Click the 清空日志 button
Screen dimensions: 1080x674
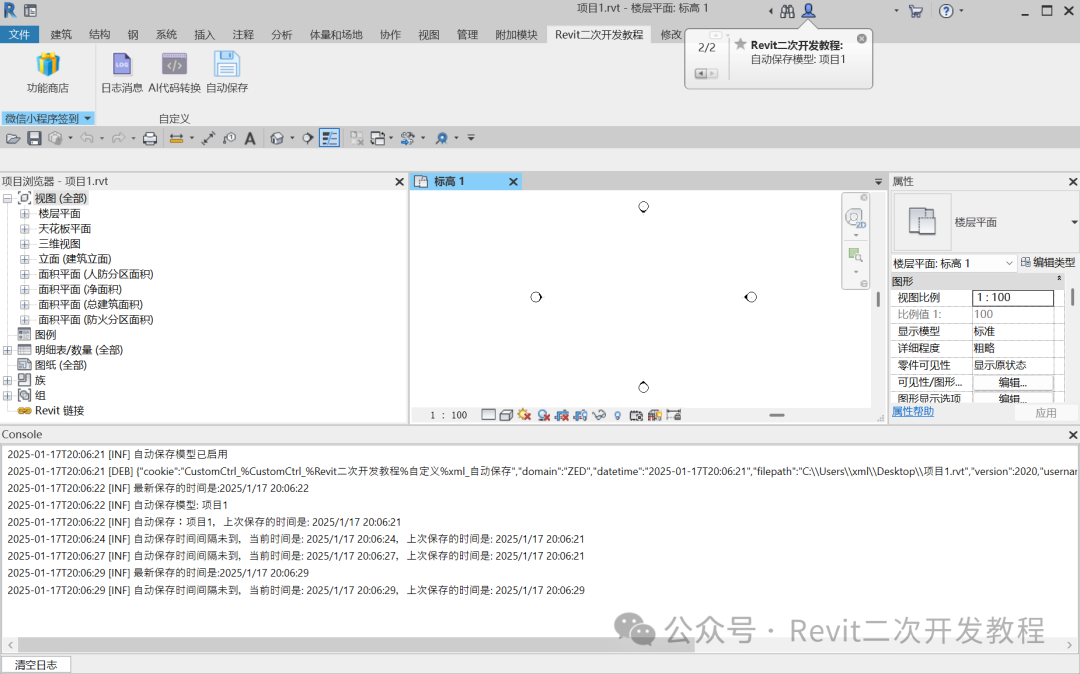(36, 665)
